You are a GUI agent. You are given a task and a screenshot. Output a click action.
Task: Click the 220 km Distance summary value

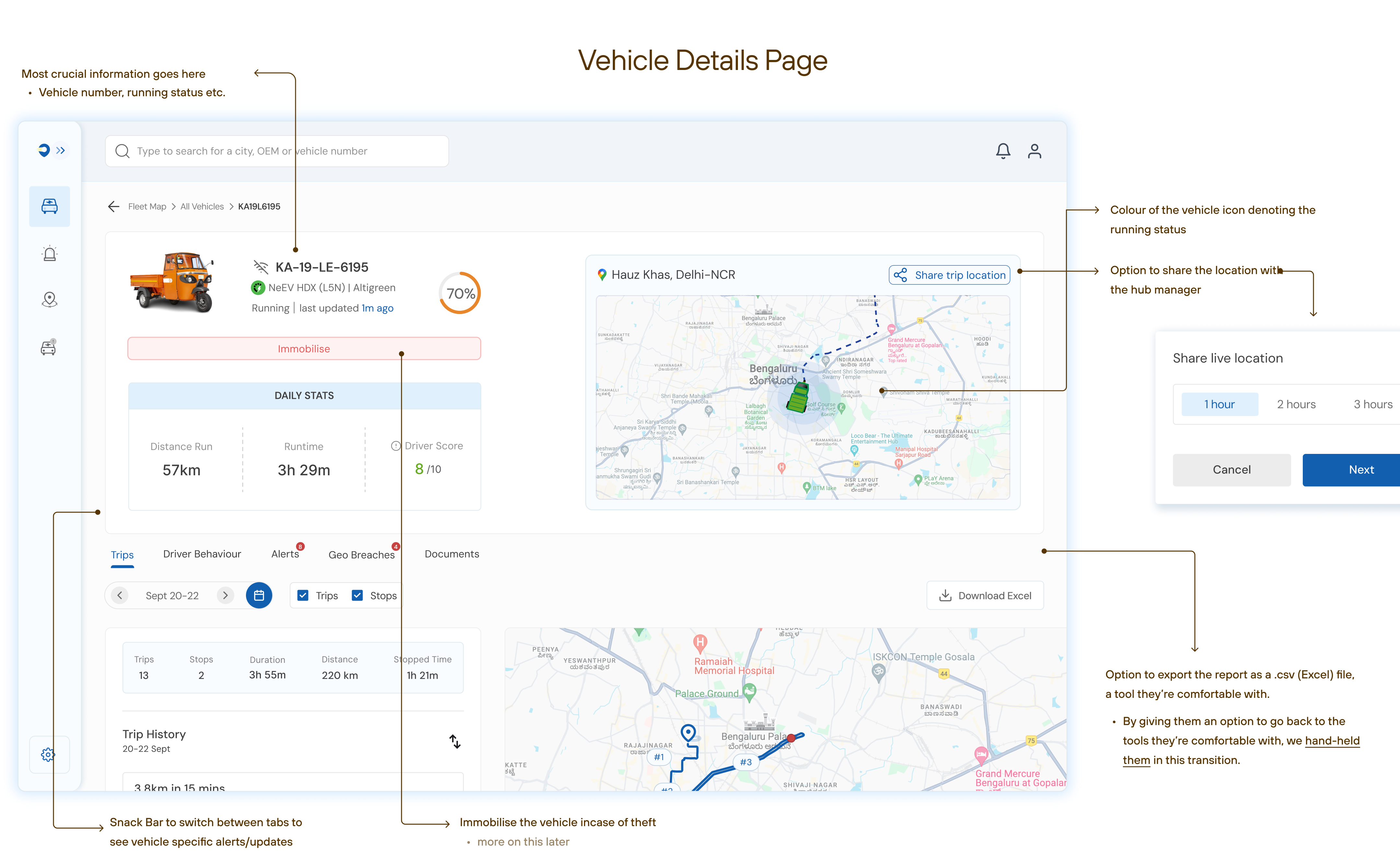[340, 676]
